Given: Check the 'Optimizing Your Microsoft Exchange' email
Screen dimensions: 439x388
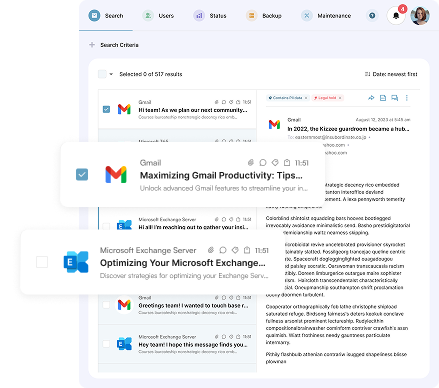Looking at the screenshot, I should pyautogui.click(x=42, y=262).
